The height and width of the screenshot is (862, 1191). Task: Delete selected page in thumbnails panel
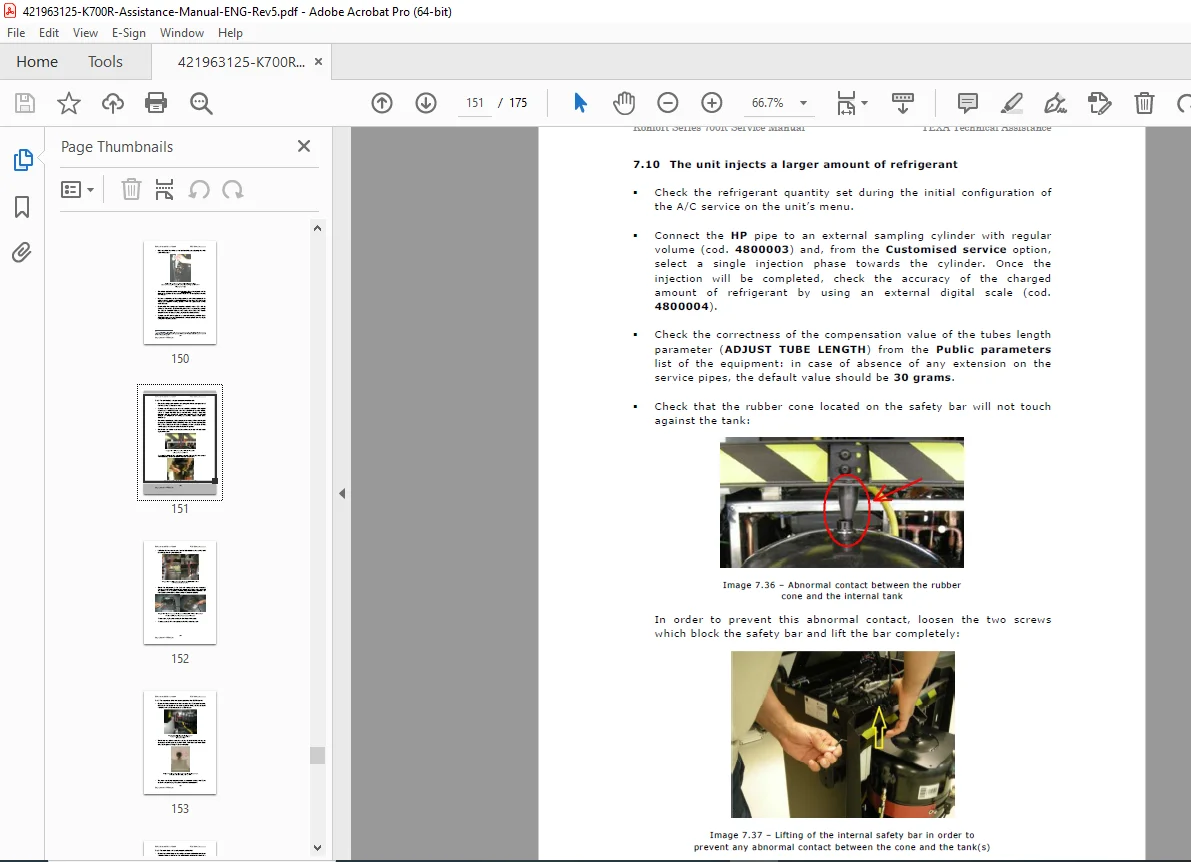pyautogui.click(x=131, y=189)
